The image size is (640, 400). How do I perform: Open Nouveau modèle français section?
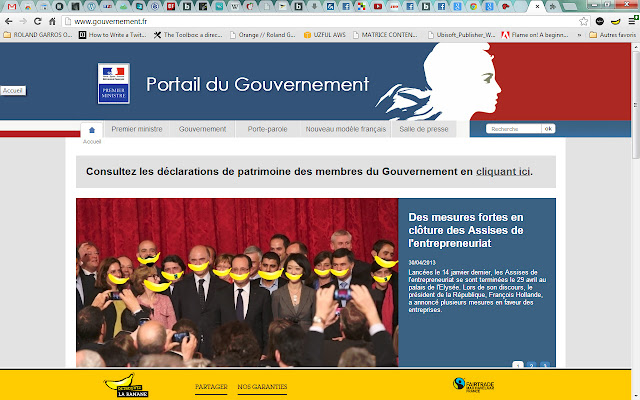(x=345, y=129)
